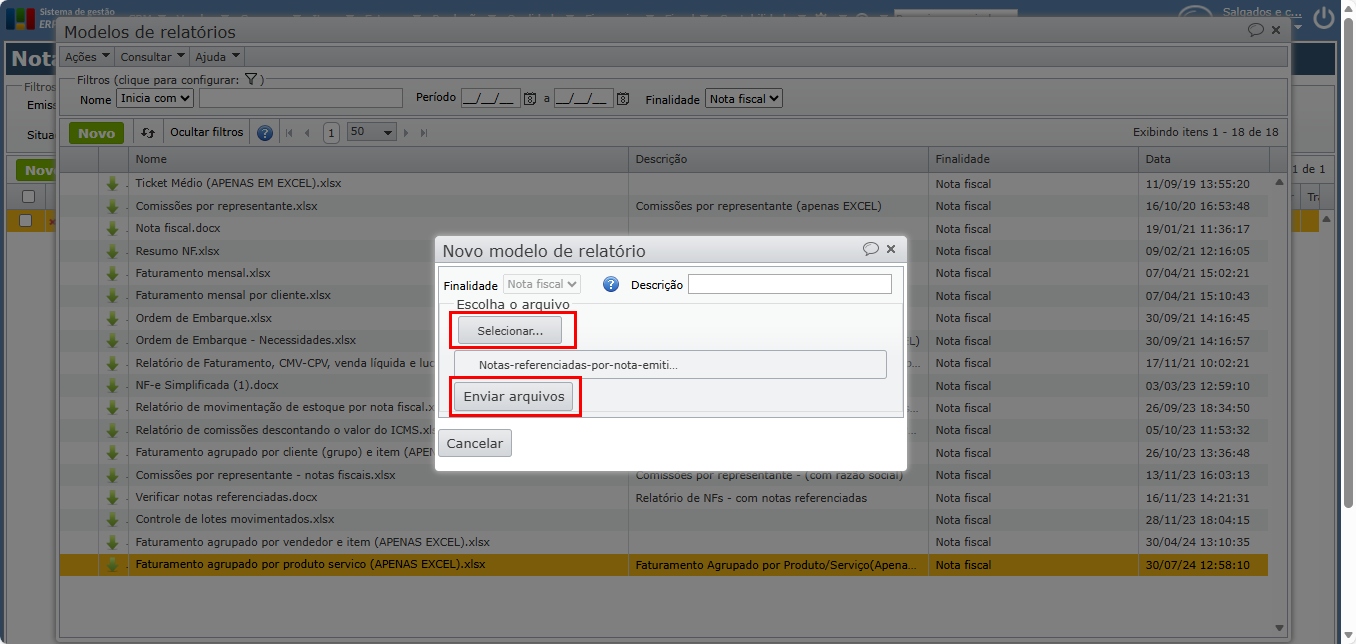Screen dimensions: 1356x644
Task: Click the Enviar arquivos button
Action: tap(514, 397)
